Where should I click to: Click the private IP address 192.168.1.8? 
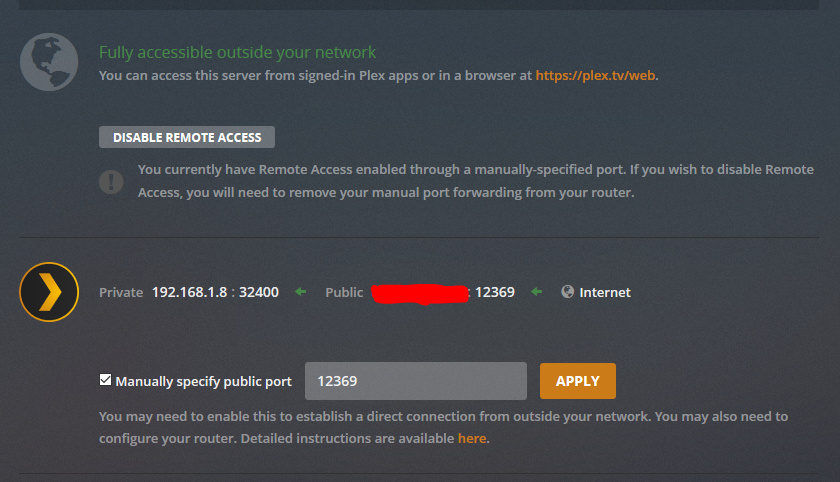(x=189, y=292)
